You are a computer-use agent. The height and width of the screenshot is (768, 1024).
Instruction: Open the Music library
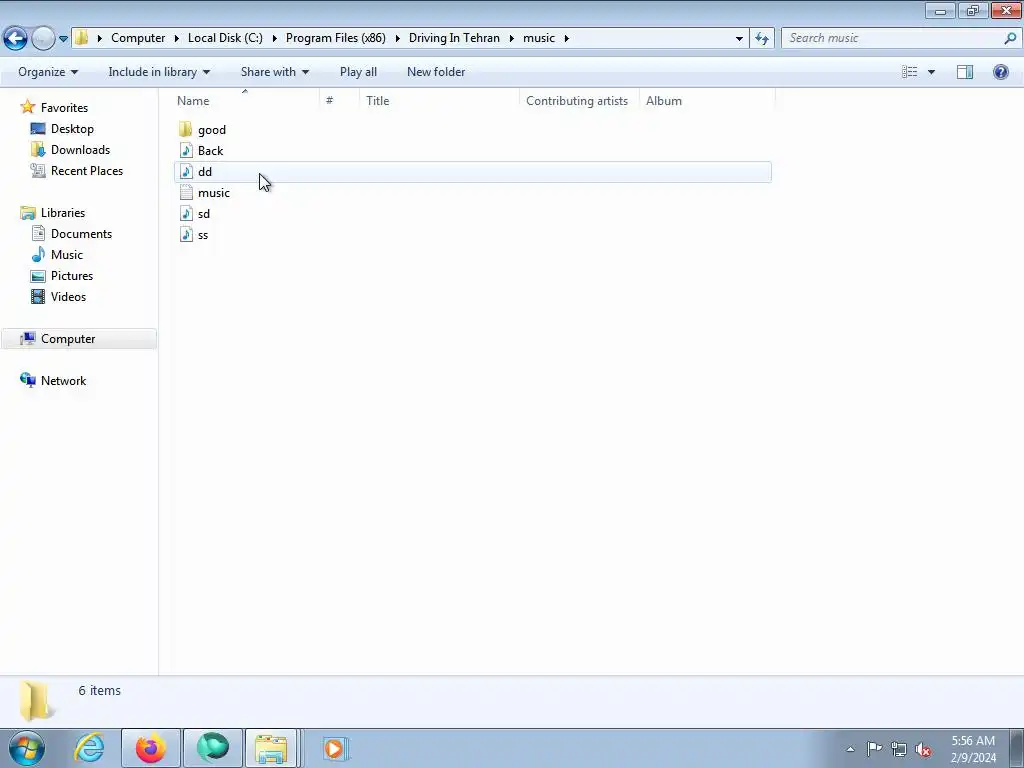pyautogui.click(x=67, y=255)
